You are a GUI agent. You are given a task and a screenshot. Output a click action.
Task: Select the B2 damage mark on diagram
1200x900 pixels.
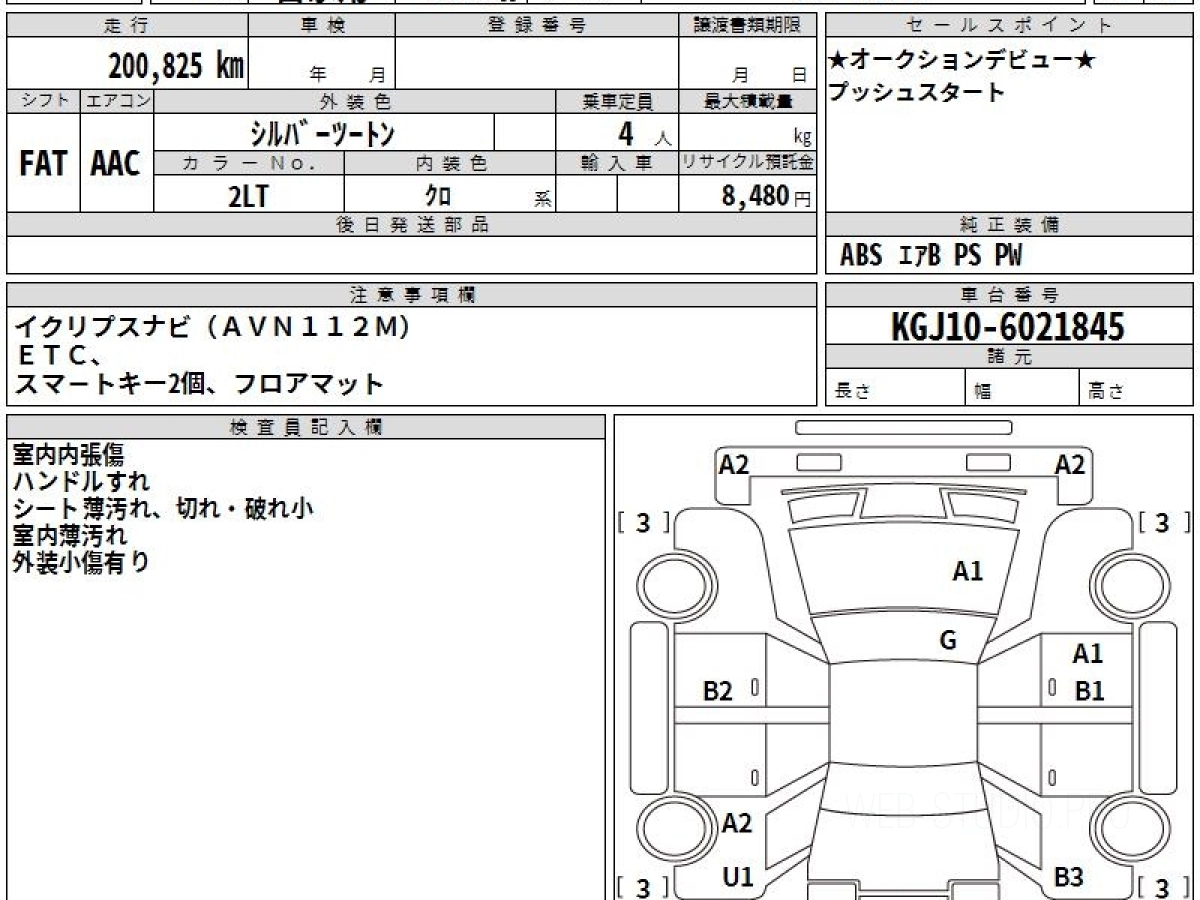coord(718,691)
